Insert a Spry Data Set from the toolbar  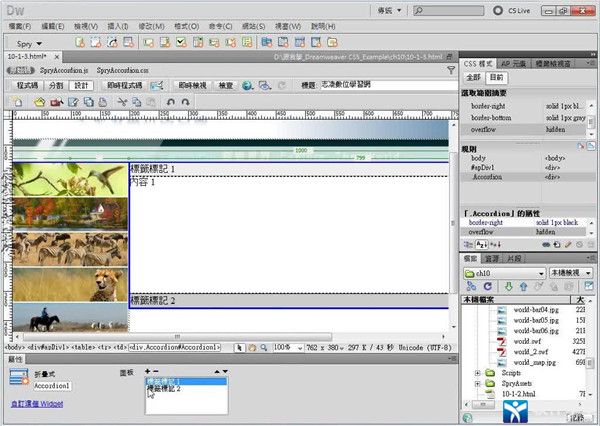click(80, 42)
